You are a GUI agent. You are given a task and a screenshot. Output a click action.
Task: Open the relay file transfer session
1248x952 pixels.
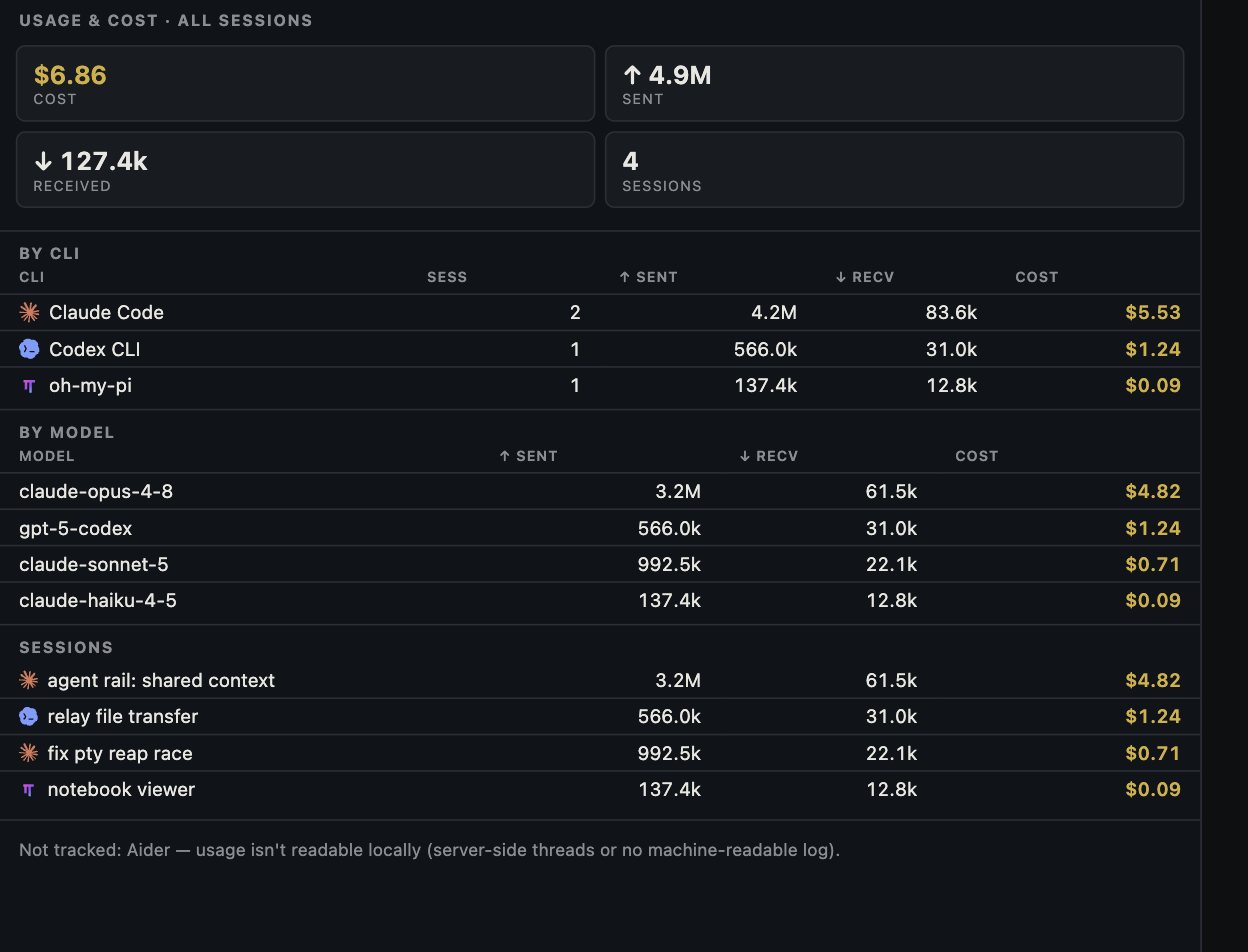600,716
